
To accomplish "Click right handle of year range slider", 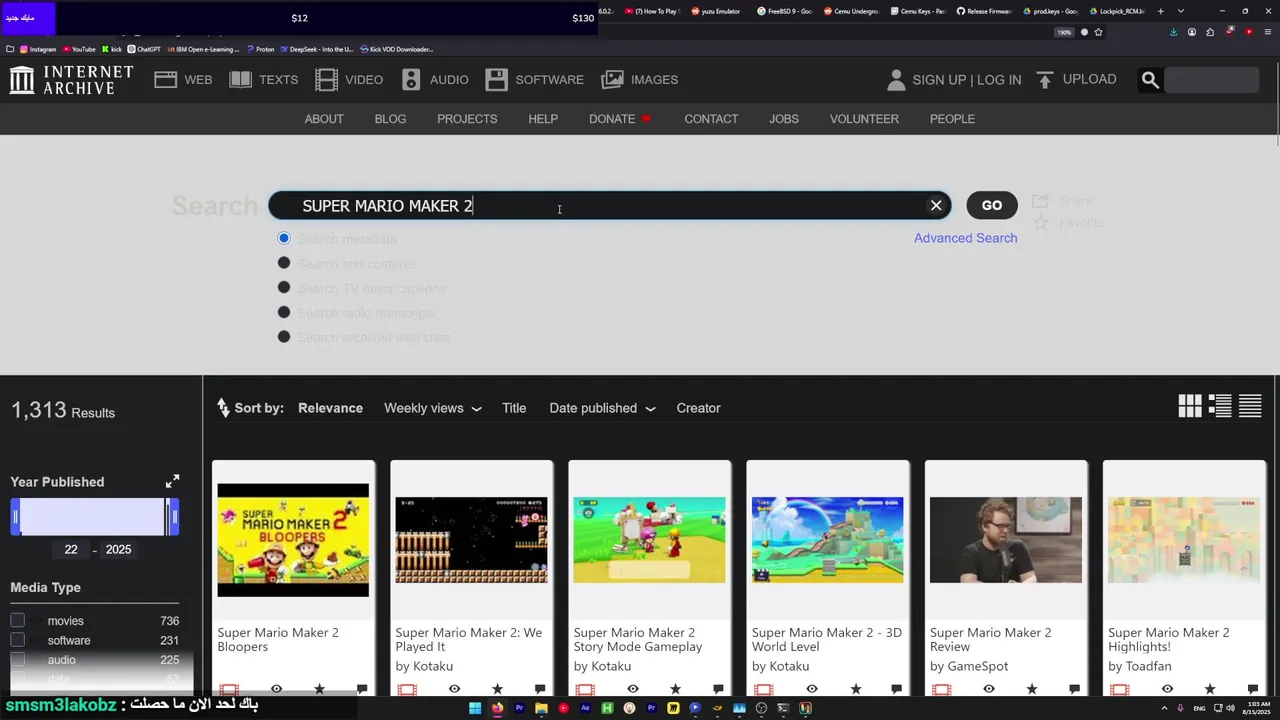I will (x=174, y=517).
